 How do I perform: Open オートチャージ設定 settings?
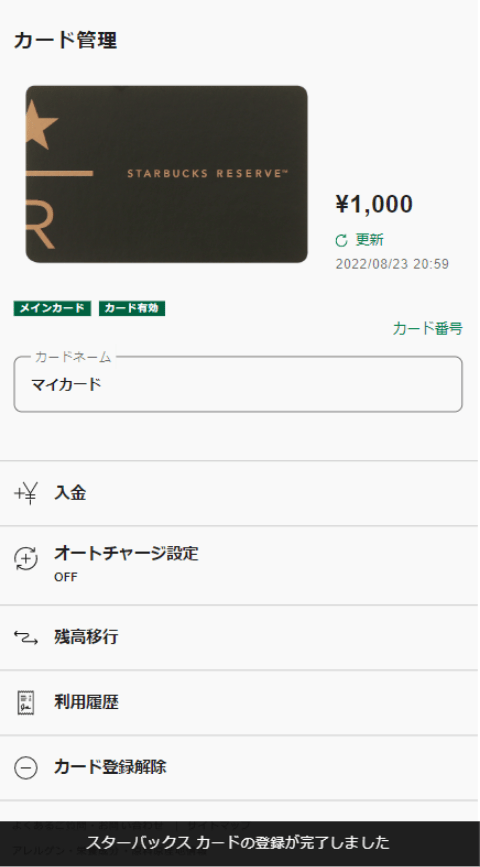coord(240,565)
